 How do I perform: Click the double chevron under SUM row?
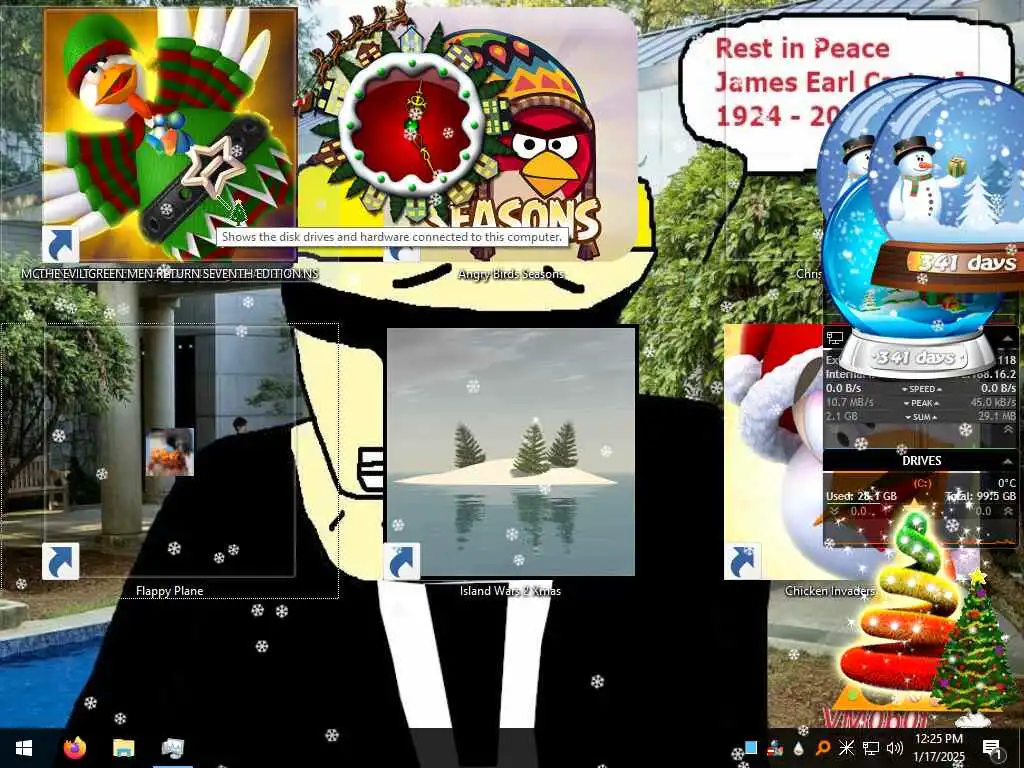[x=1008, y=430]
